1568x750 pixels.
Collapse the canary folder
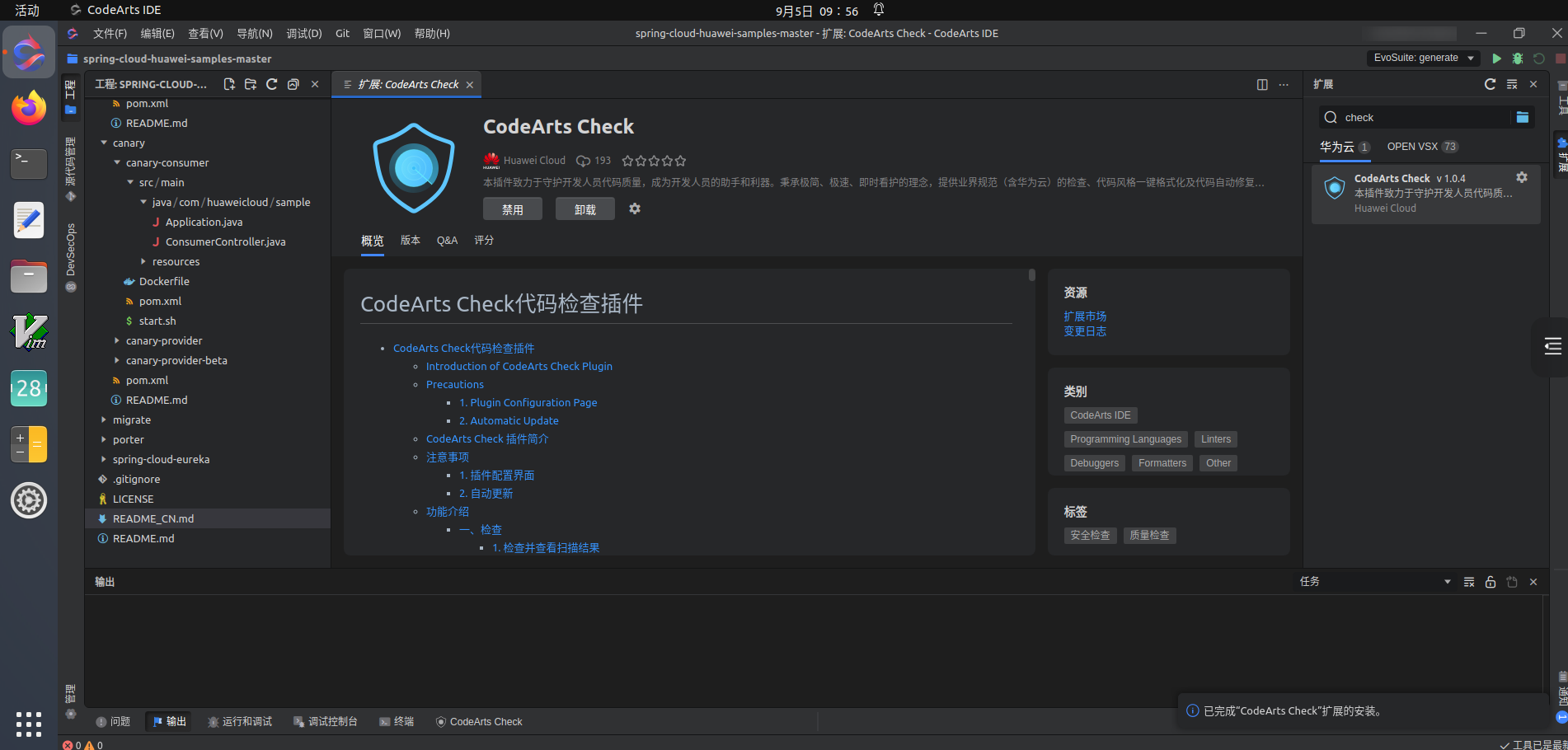tap(104, 143)
